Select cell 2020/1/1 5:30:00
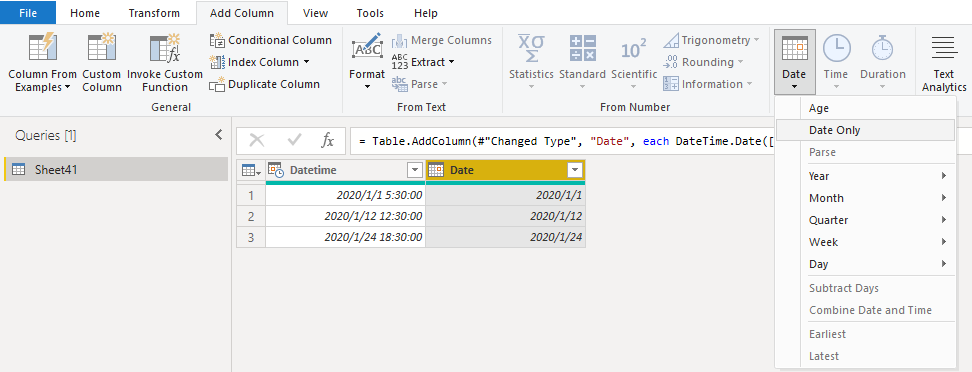This screenshot has height=372, width=972. (346, 195)
